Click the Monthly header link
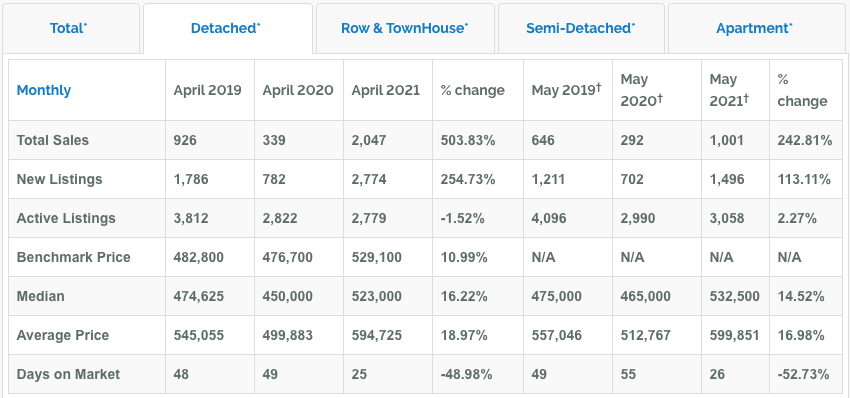The width and height of the screenshot is (850, 398). [44, 90]
